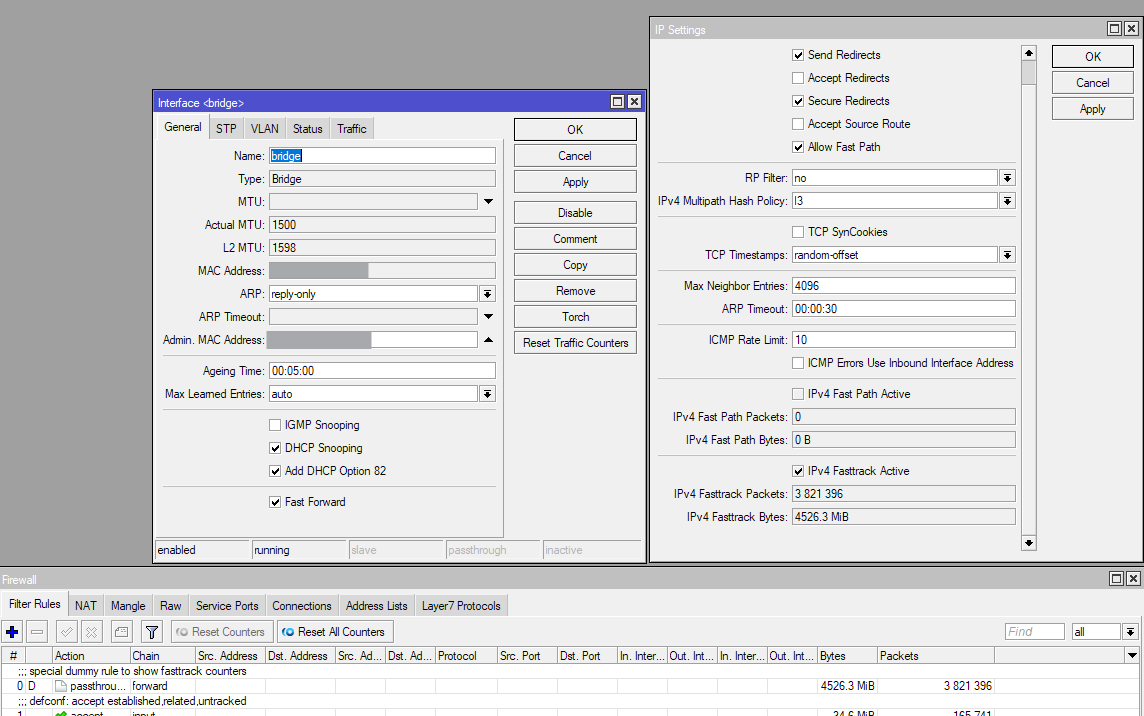Open the RP Filter dropdown

click(x=1008, y=178)
